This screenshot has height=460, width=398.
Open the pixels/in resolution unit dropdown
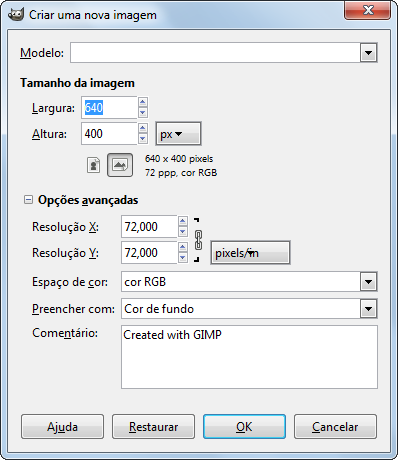click(250, 253)
